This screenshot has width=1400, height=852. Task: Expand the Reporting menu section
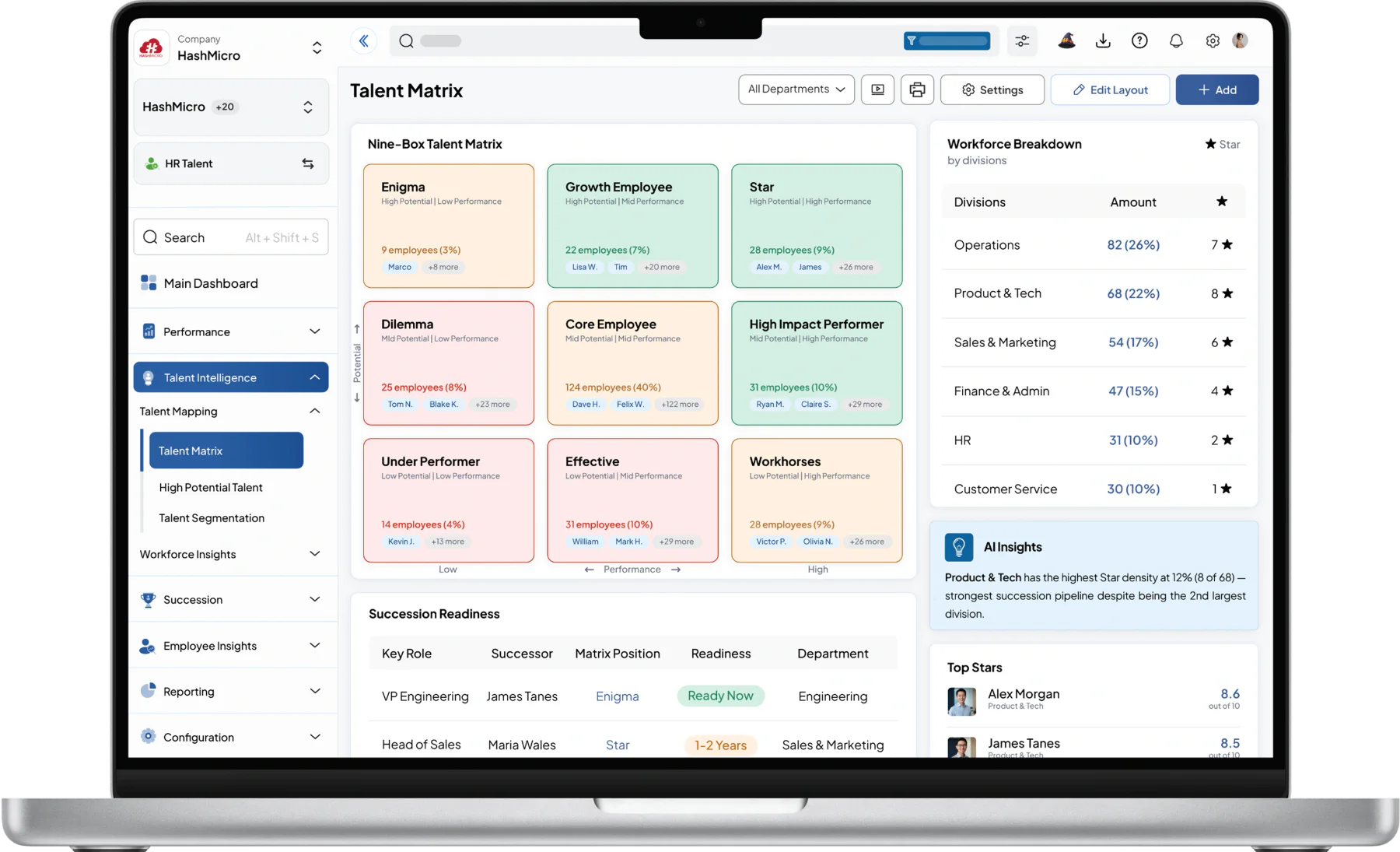pyautogui.click(x=231, y=691)
